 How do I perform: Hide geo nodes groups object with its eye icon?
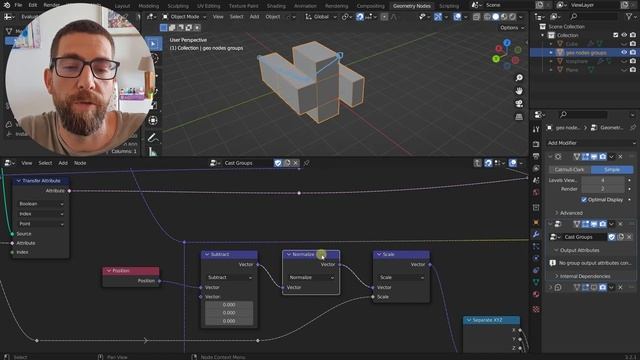(x=624, y=53)
